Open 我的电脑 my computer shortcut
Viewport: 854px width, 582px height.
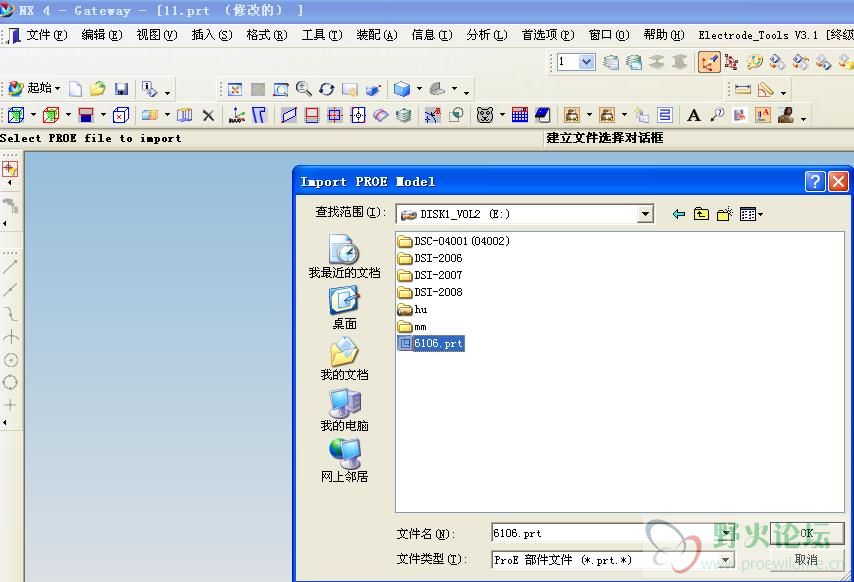tap(344, 410)
